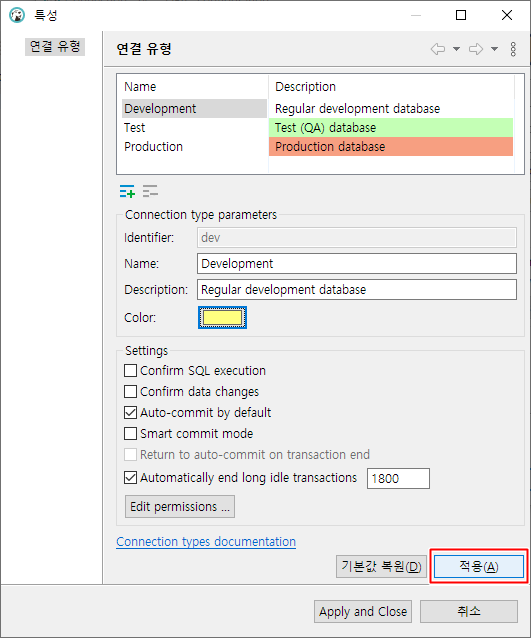This screenshot has height=638, width=531.
Task: Click the add connection type icon
Action: click(127, 191)
